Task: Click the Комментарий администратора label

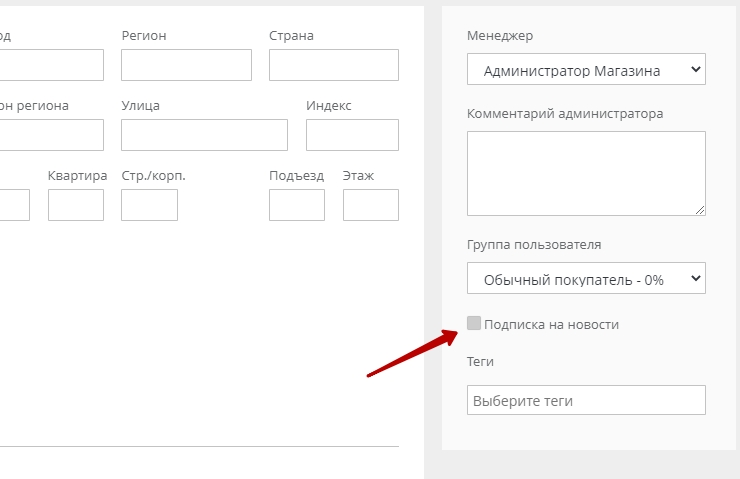Action: (565, 113)
